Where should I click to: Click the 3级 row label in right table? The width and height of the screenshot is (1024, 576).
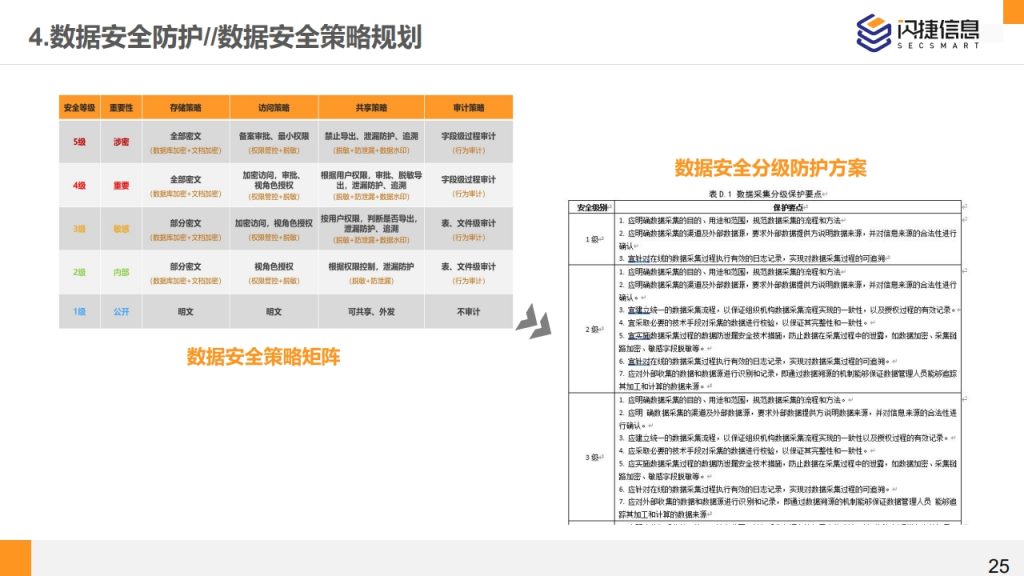pyautogui.click(x=593, y=457)
